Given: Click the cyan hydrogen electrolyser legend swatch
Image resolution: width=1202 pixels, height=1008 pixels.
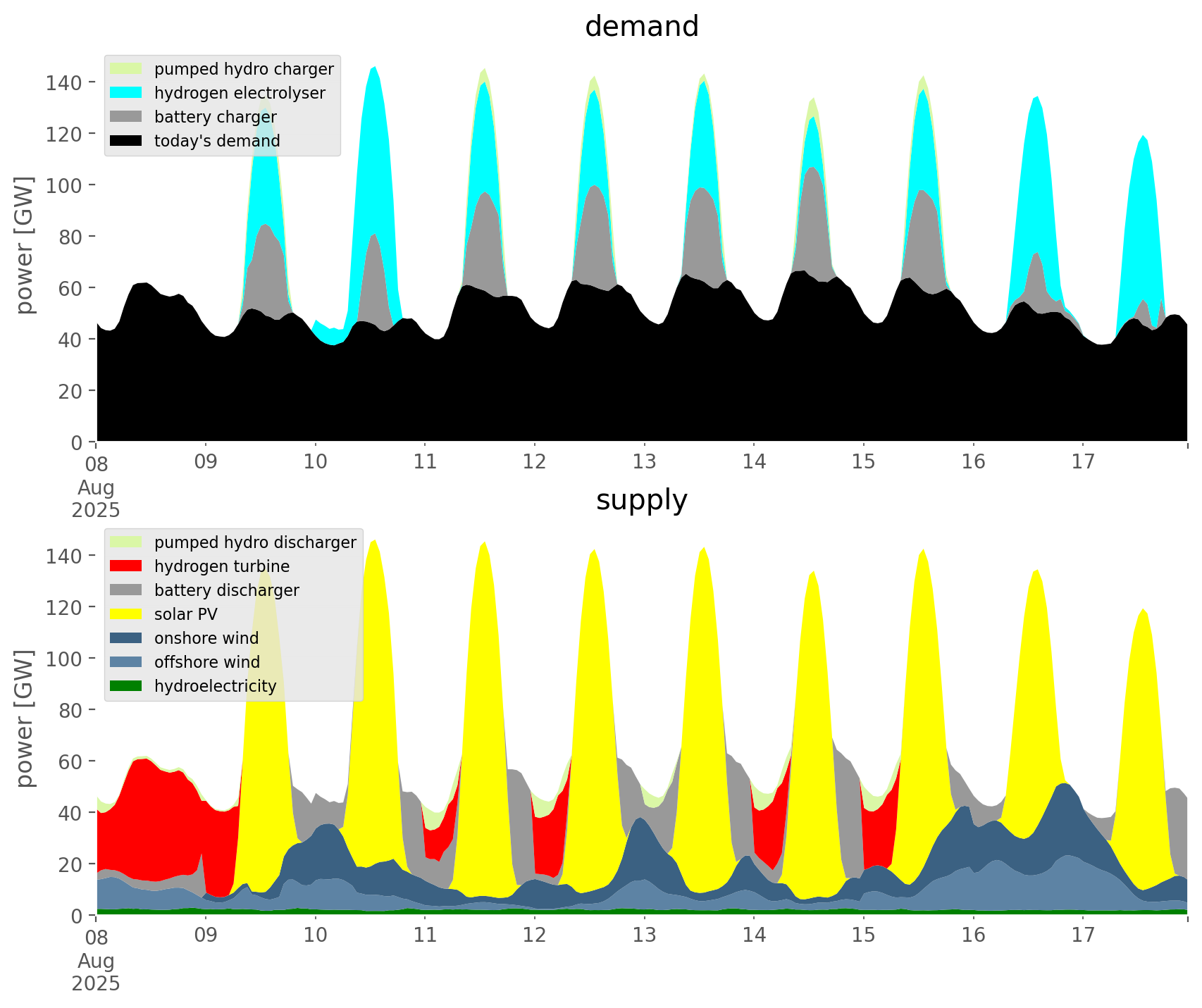Looking at the screenshot, I should [126, 93].
